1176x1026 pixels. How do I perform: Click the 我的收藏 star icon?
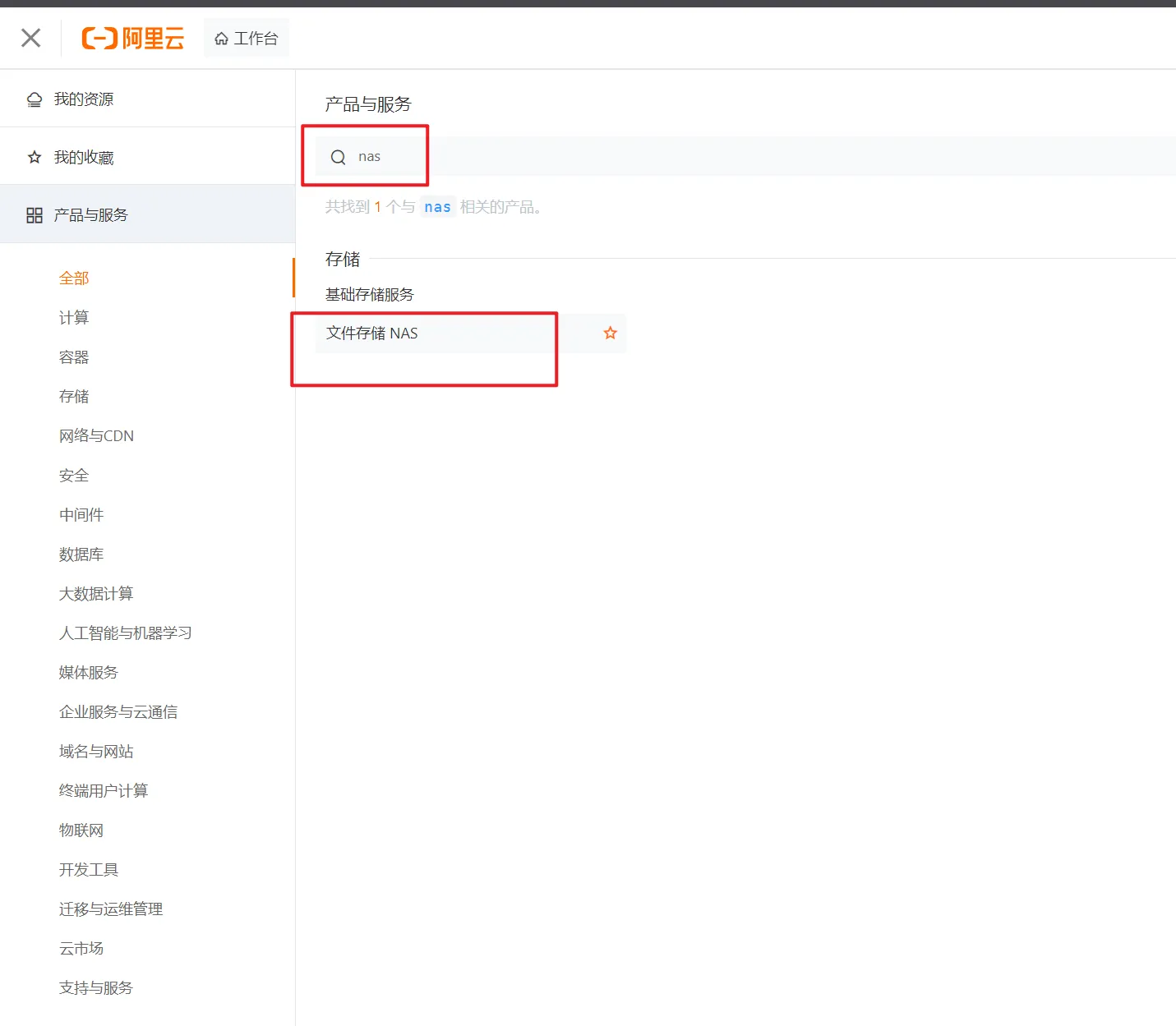pyautogui.click(x=35, y=157)
